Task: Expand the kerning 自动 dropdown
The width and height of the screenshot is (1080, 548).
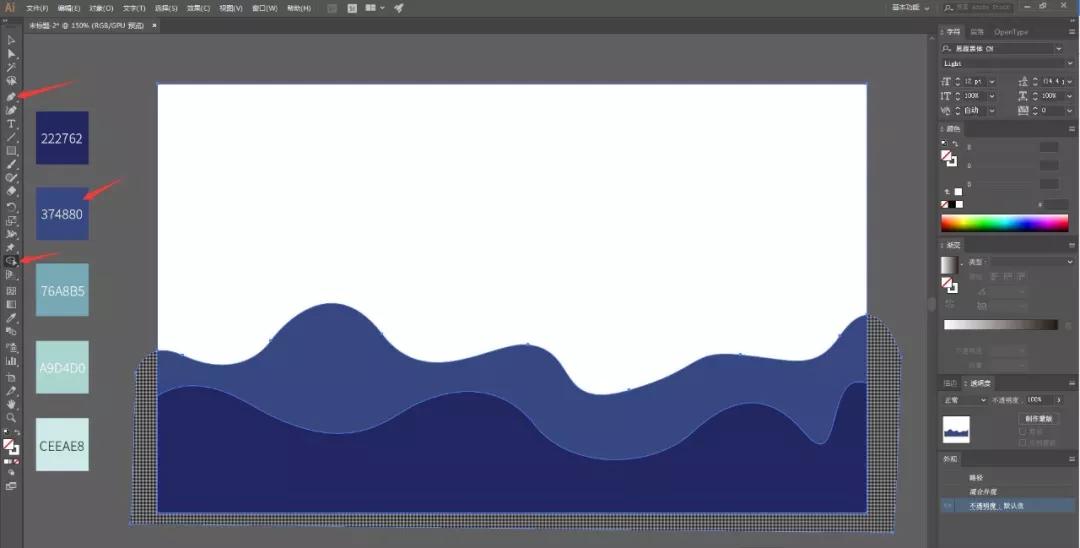Action: coord(992,110)
